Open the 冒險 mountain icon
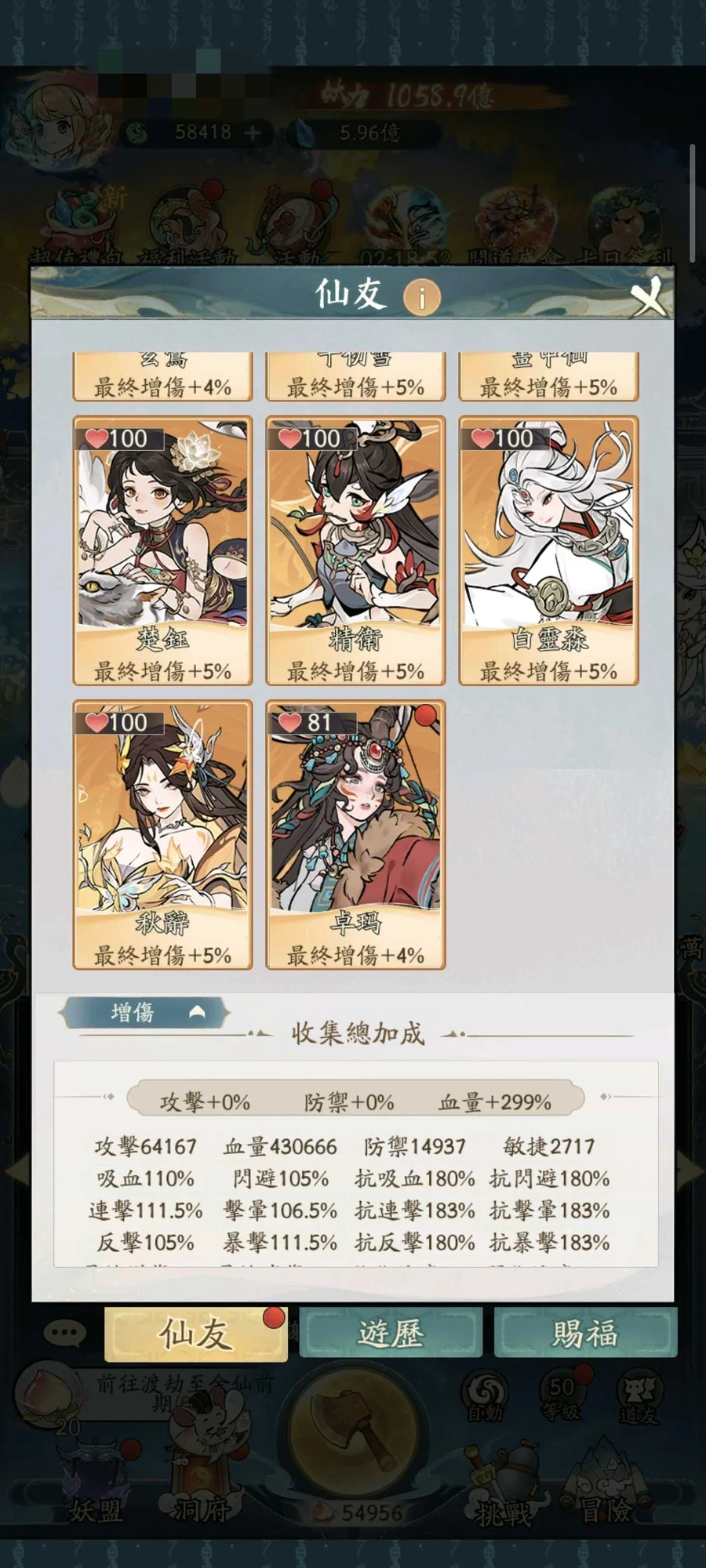This screenshot has height=1568, width=706. (x=607, y=1483)
